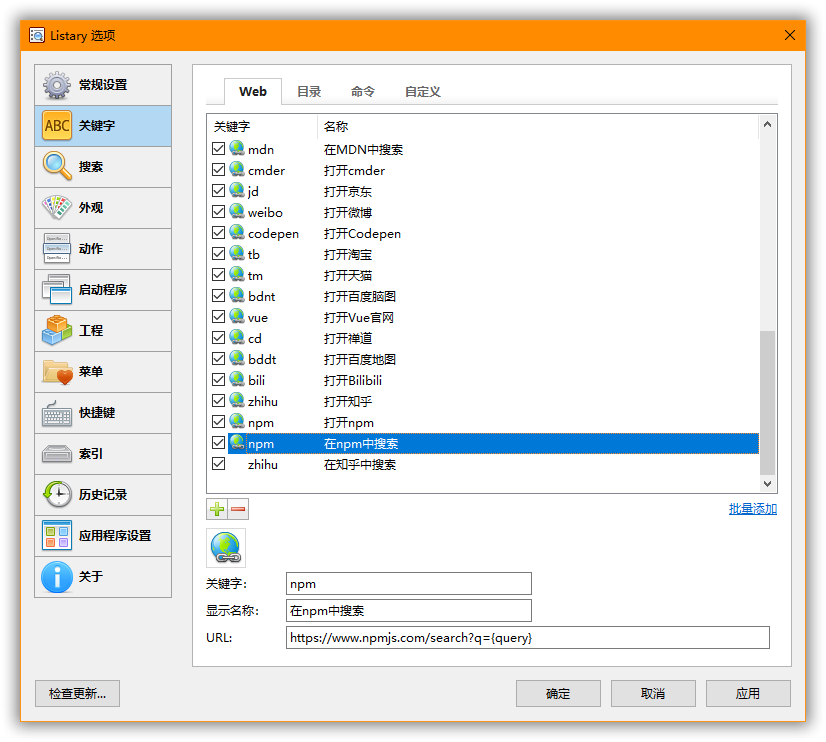Click the globe icon beside bili

coord(237,380)
